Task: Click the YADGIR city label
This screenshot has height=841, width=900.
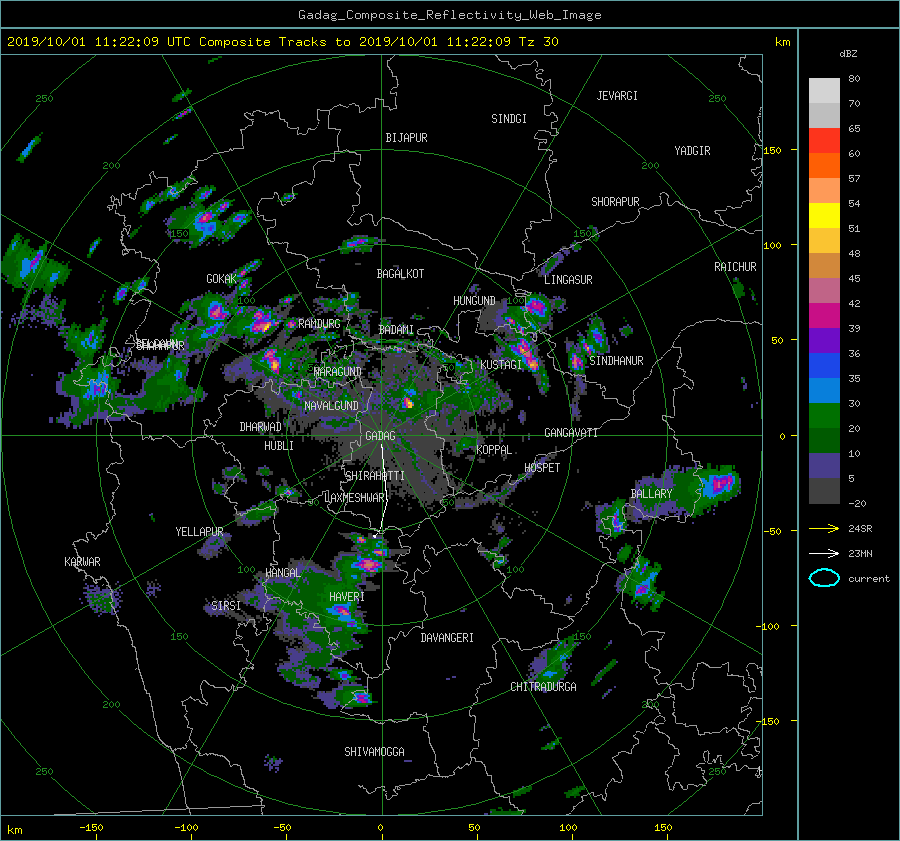Action: (x=692, y=151)
